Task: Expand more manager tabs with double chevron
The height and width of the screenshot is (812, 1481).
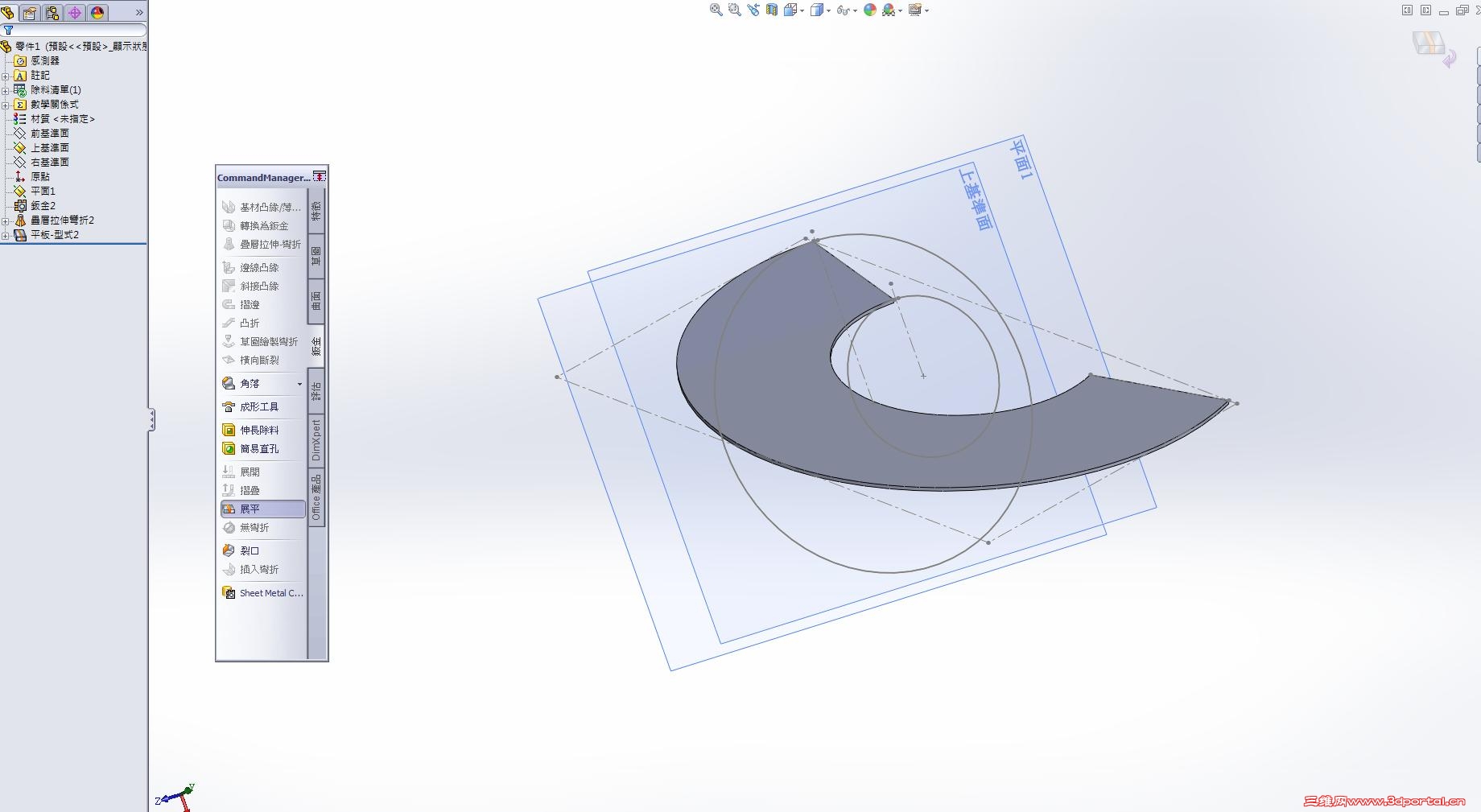Action: [x=139, y=13]
